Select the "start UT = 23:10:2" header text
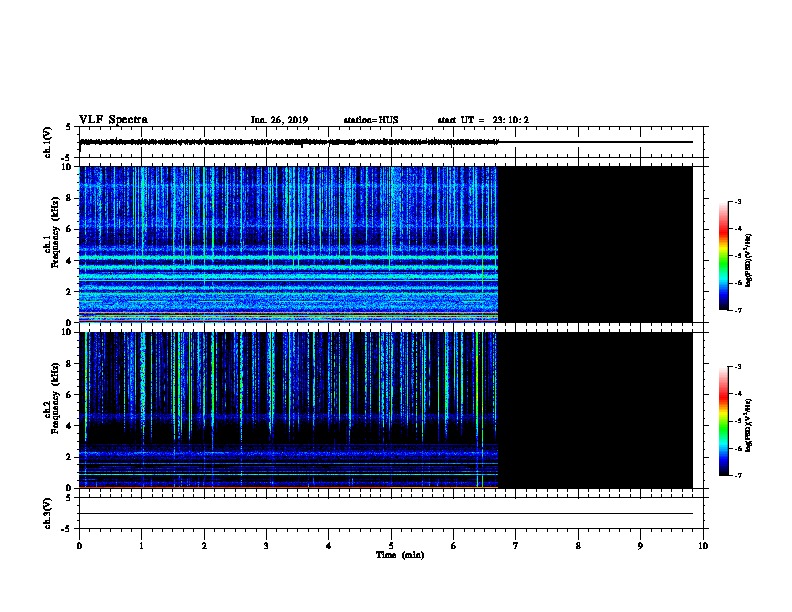 coord(483,120)
